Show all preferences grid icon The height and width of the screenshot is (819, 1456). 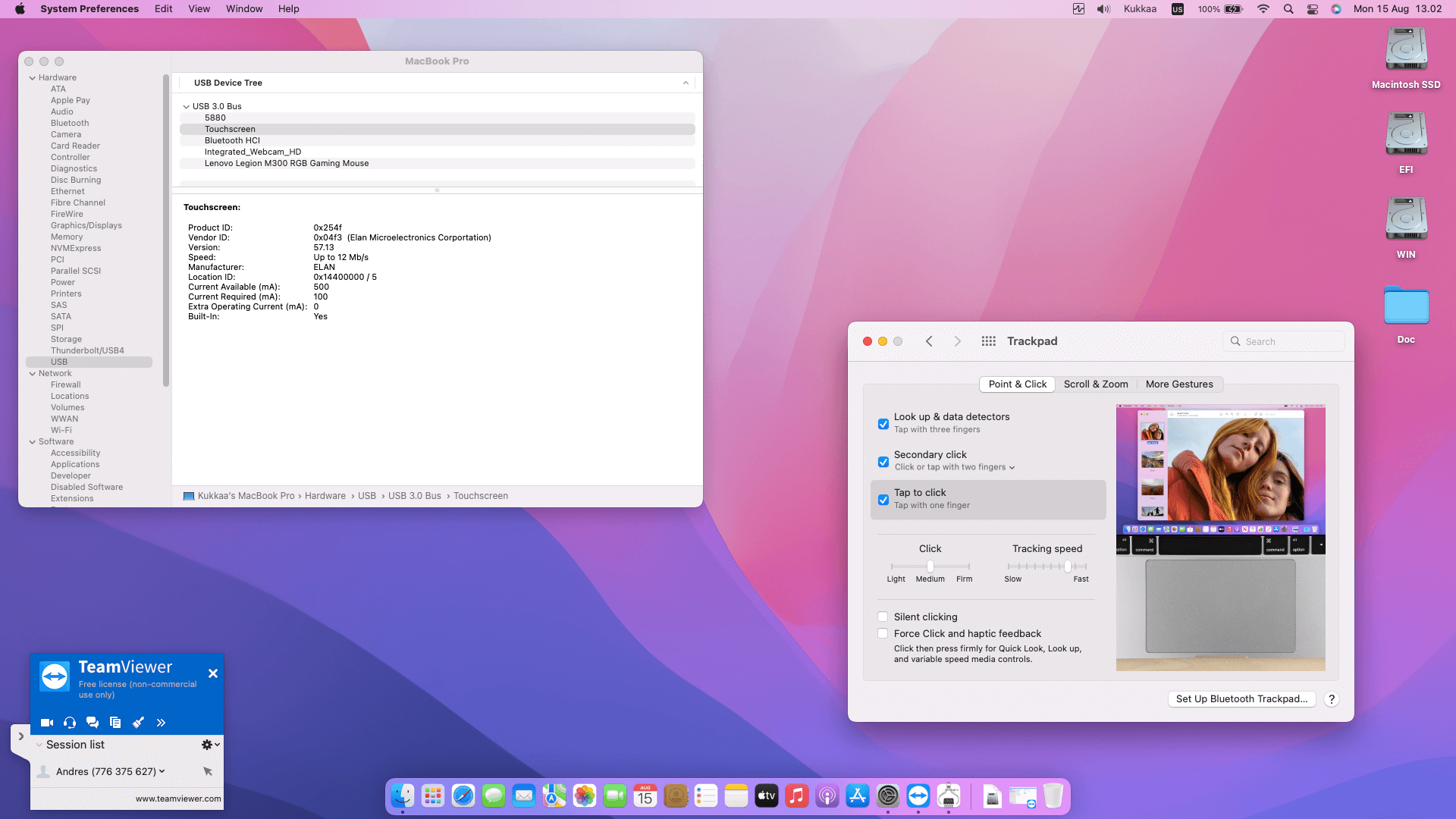(x=988, y=341)
